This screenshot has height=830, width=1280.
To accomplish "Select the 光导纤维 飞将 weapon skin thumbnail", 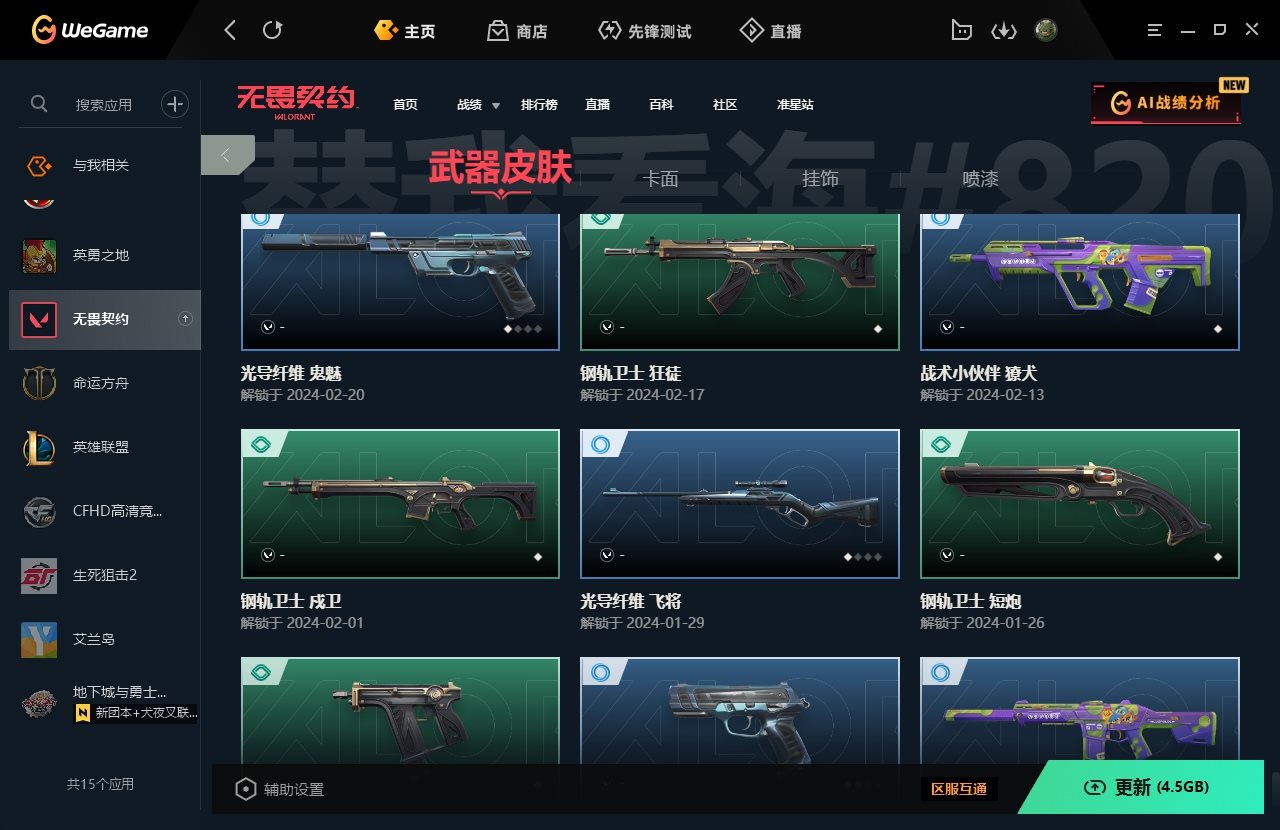I will pyautogui.click(x=740, y=504).
